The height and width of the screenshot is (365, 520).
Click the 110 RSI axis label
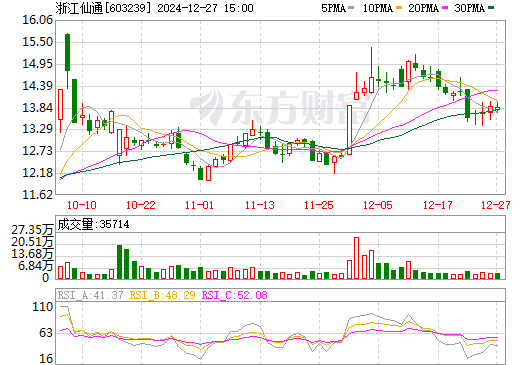pyautogui.click(x=43, y=307)
